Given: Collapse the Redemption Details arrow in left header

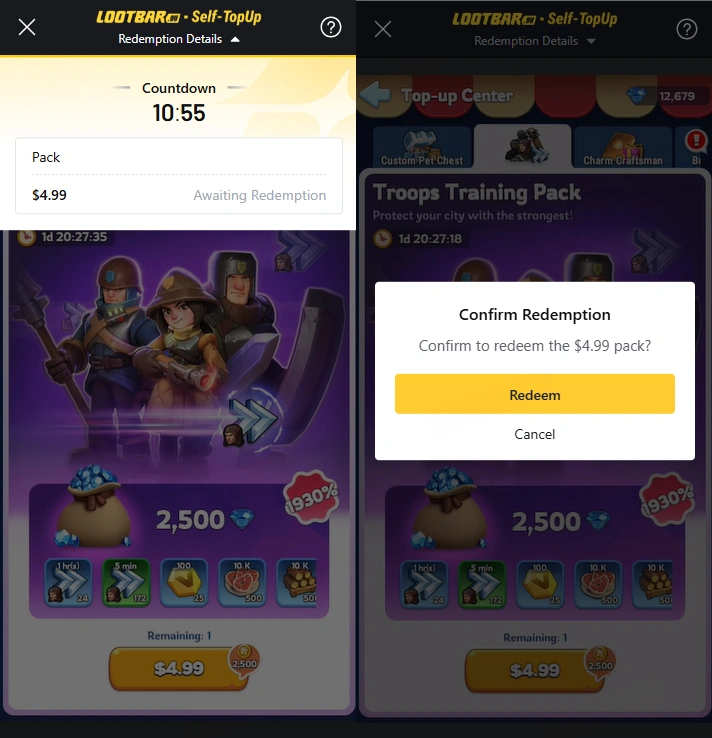Looking at the screenshot, I should click(x=235, y=40).
